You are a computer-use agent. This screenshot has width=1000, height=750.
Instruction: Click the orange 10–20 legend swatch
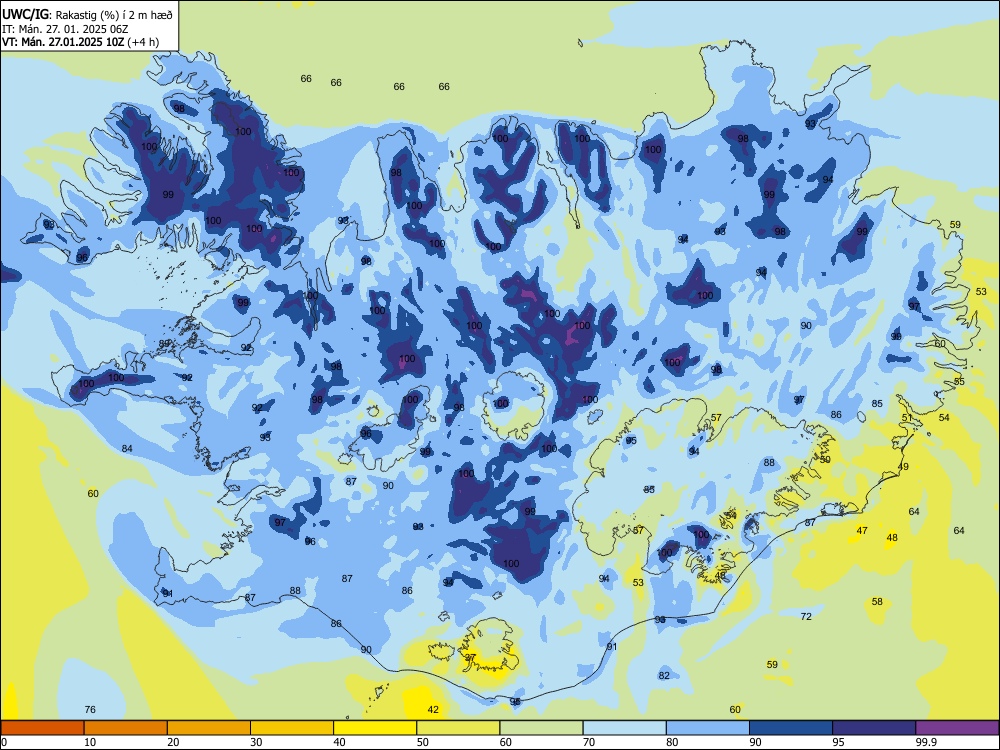point(126,728)
